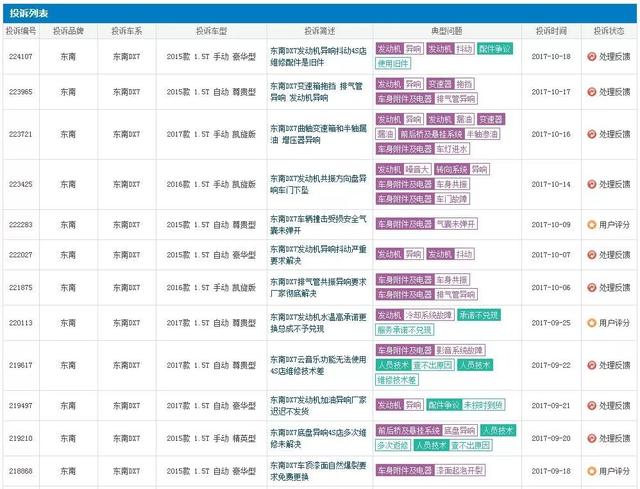Click the 处理反馈 status icon for complaint 221875
Screen dimensions: 640x489
coord(591,287)
